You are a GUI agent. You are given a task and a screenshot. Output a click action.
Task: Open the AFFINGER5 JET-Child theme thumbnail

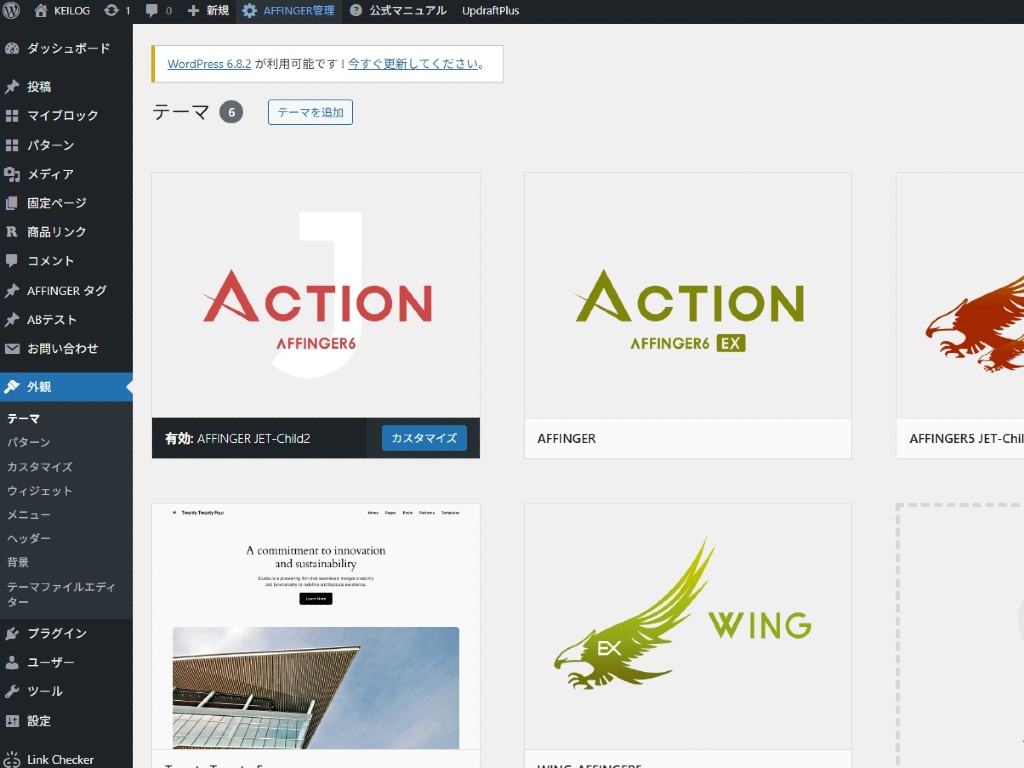click(x=960, y=295)
